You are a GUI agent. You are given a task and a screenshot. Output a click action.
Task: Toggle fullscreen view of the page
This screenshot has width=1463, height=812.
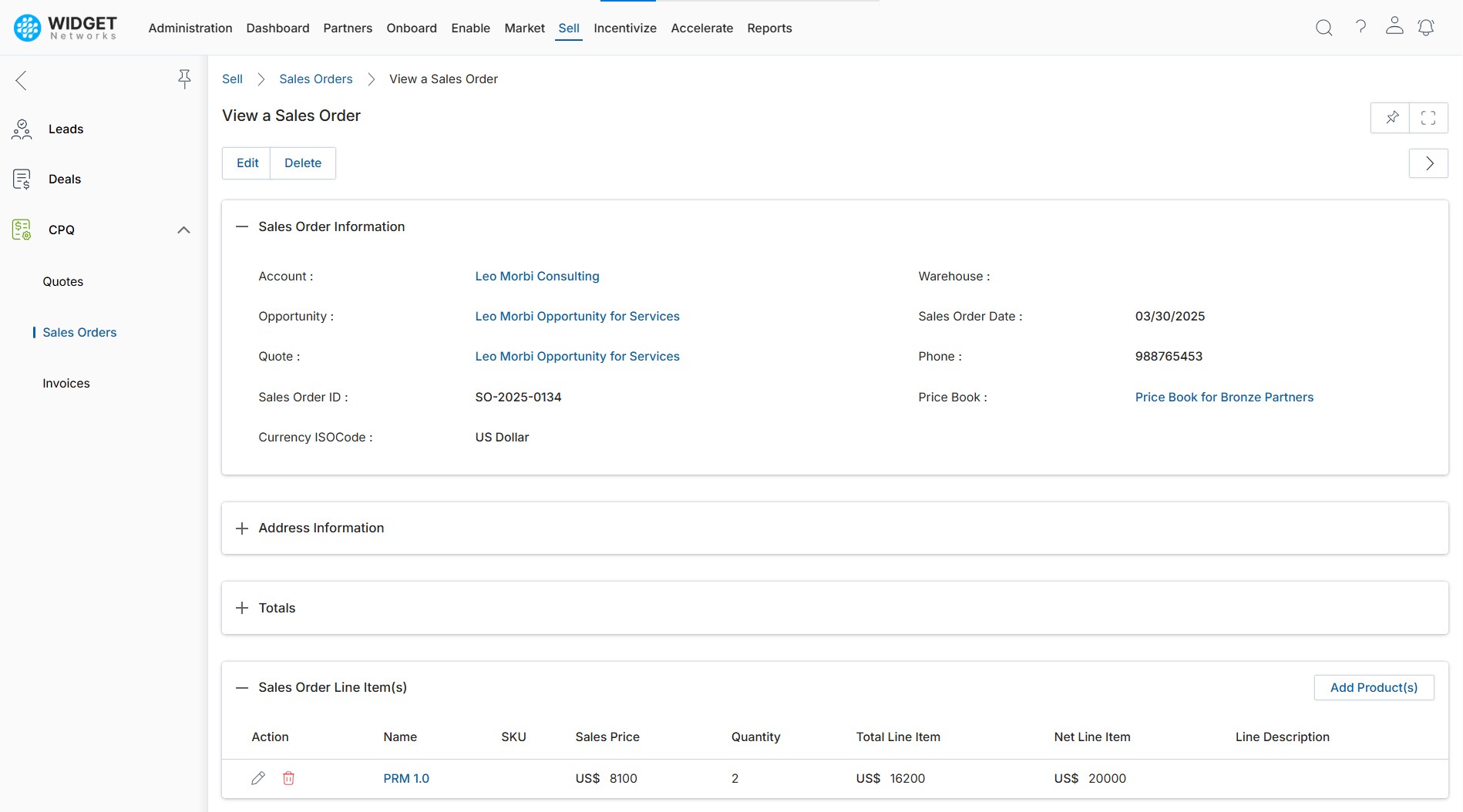[x=1428, y=118]
